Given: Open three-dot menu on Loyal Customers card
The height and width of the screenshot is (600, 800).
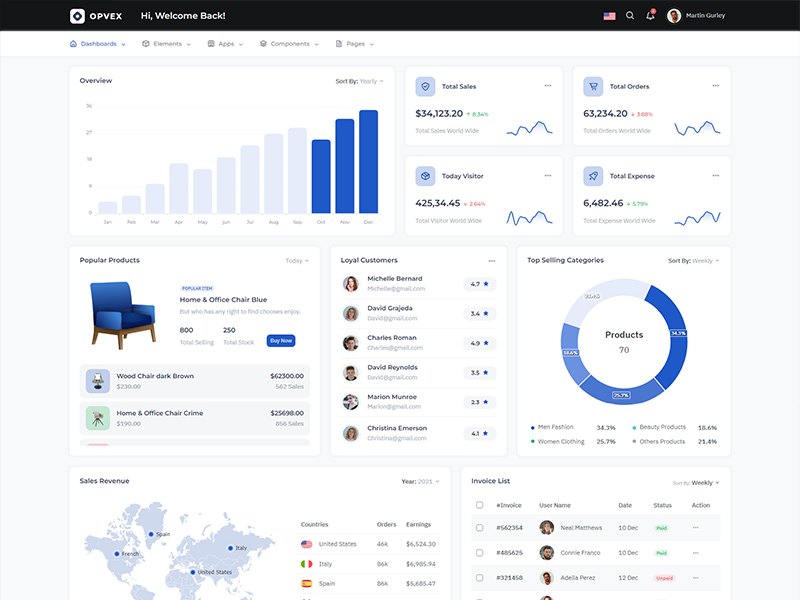Looking at the screenshot, I should coord(491,261).
